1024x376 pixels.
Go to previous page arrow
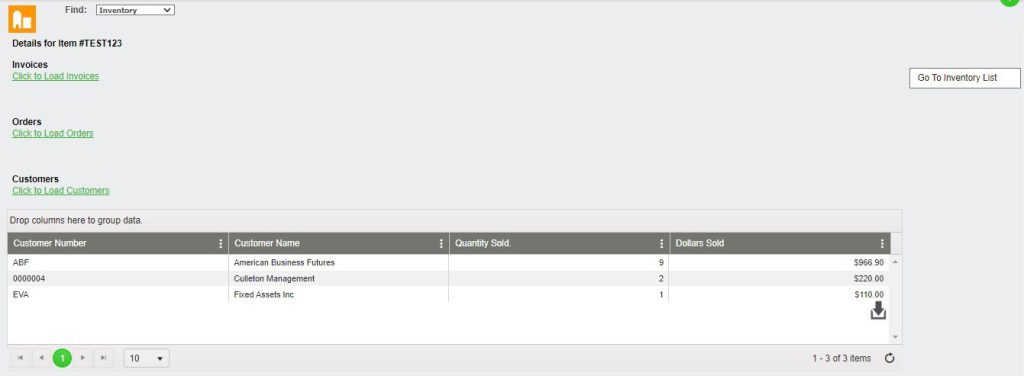[41, 358]
